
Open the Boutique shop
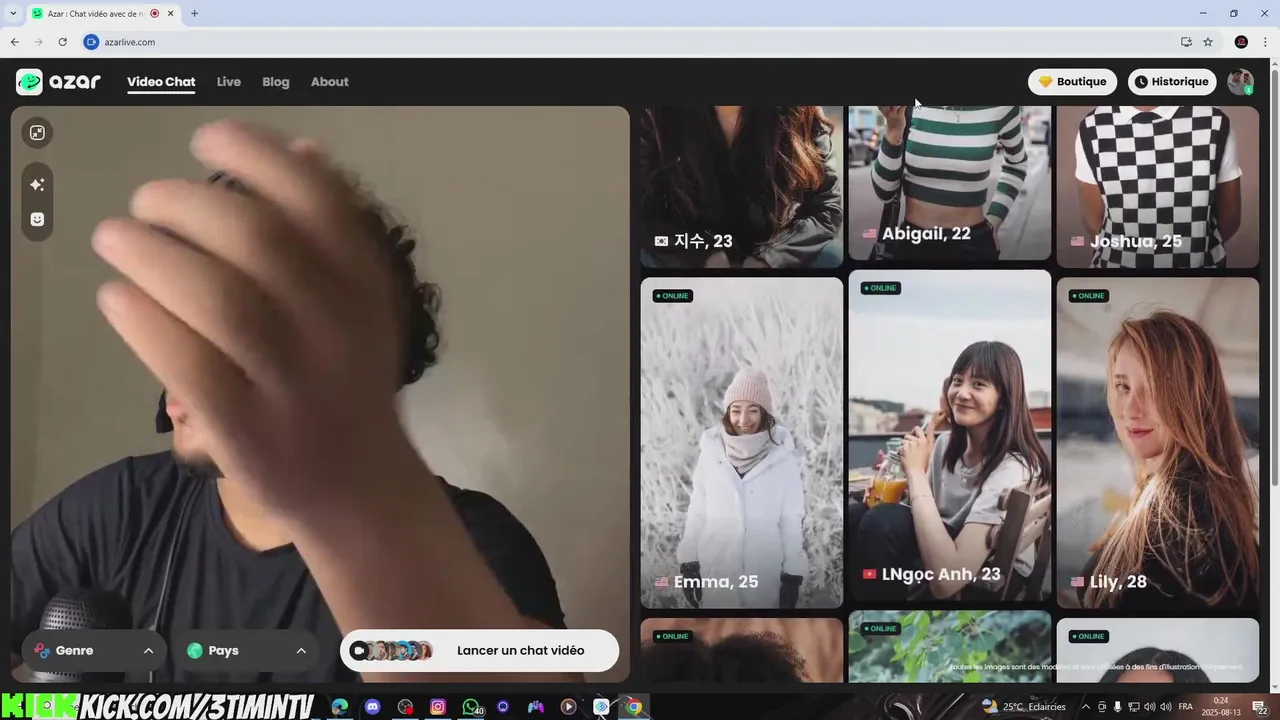pyautogui.click(x=1072, y=82)
